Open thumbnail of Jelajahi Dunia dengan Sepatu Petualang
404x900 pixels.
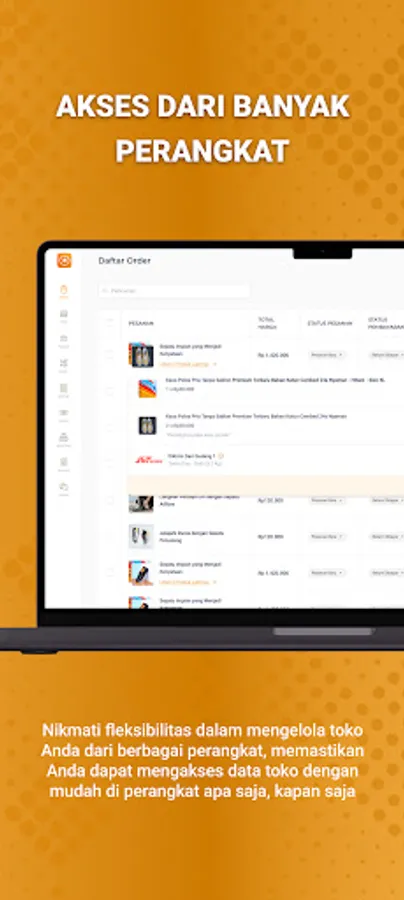pos(141,536)
